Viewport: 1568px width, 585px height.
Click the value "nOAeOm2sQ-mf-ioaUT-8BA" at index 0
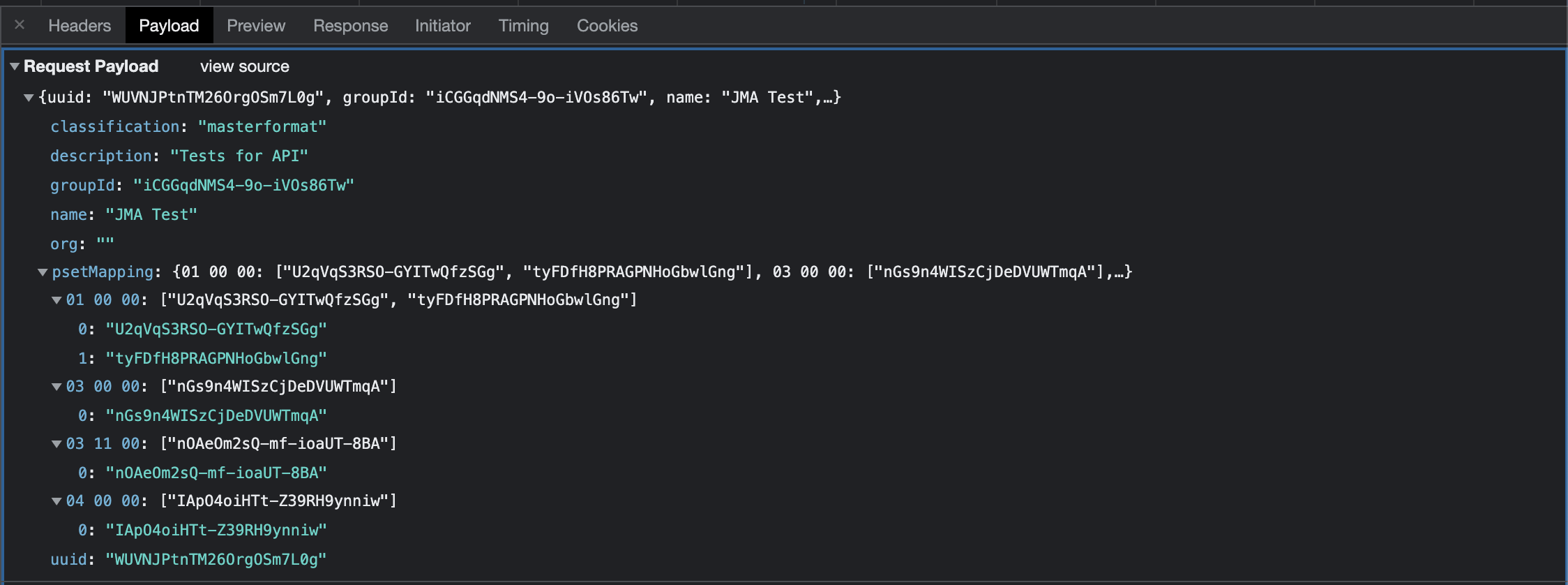(216, 473)
